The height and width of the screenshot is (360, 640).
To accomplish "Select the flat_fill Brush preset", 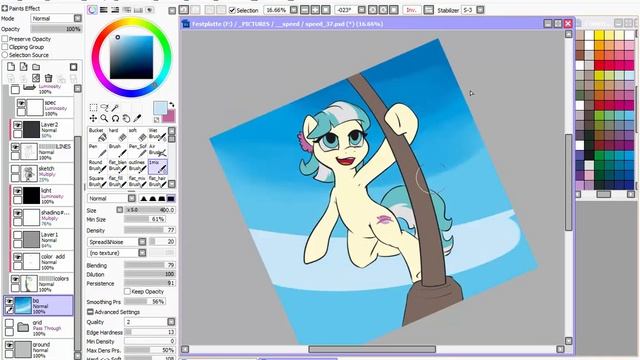I will pyautogui.click(x=118, y=182).
